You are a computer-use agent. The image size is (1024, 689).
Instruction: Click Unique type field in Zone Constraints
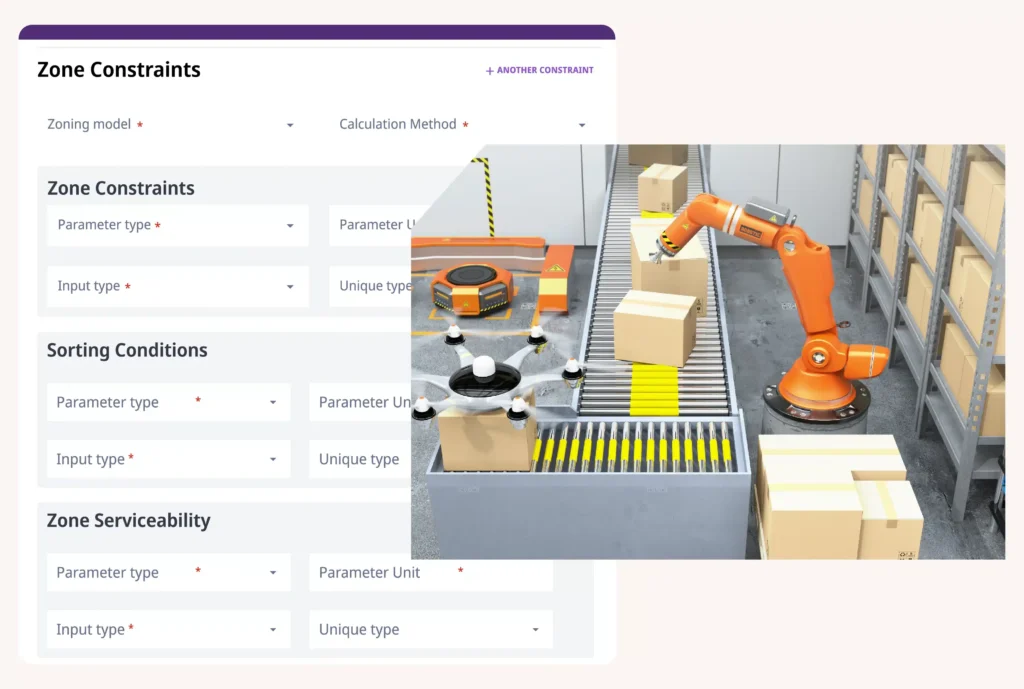tap(371, 287)
